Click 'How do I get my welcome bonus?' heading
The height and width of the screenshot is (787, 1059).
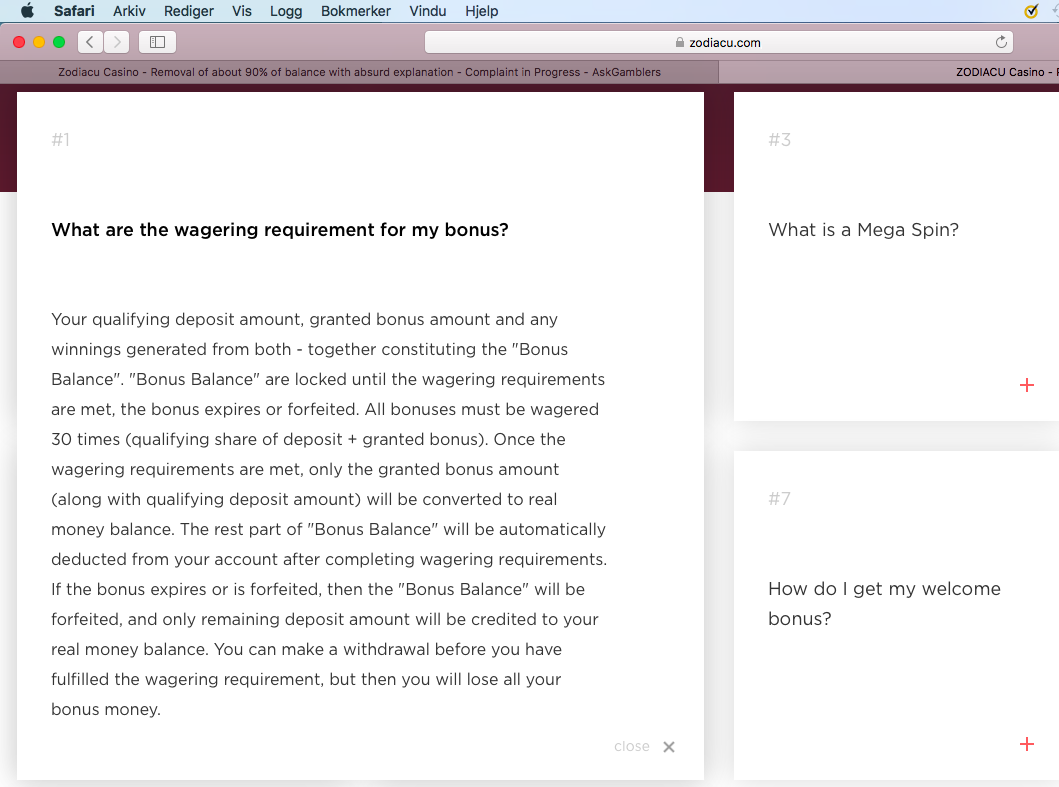click(884, 603)
